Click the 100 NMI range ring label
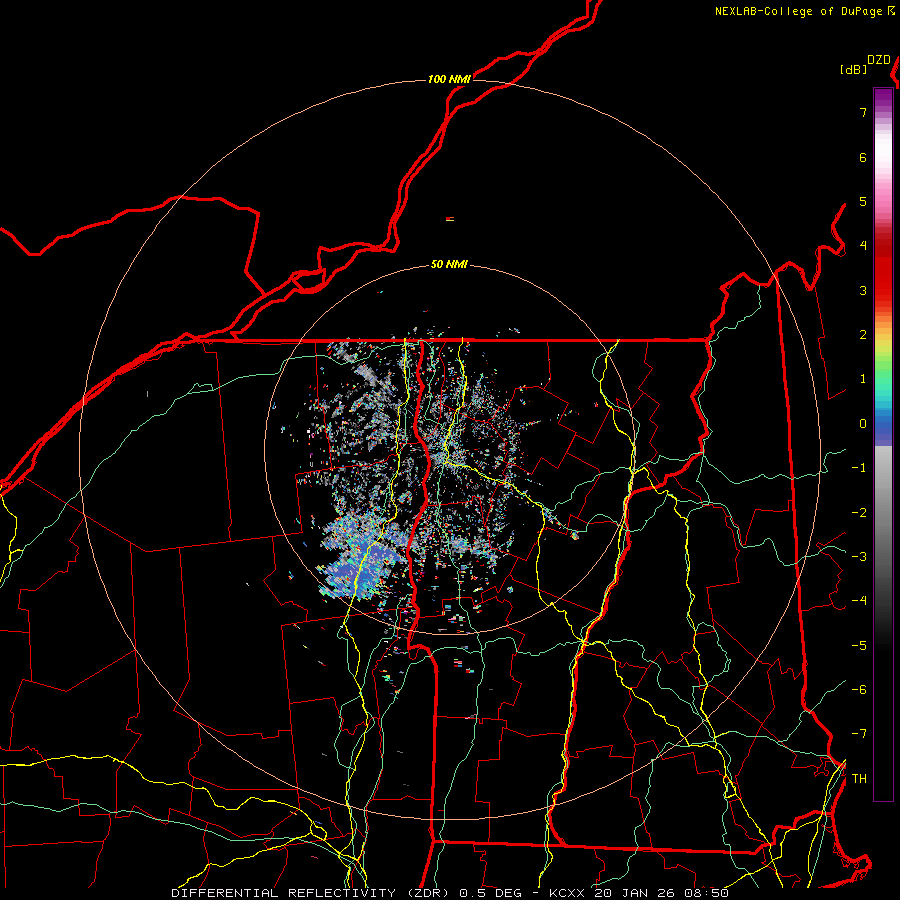This screenshot has width=900, height=900. click(x=449, y=79)
